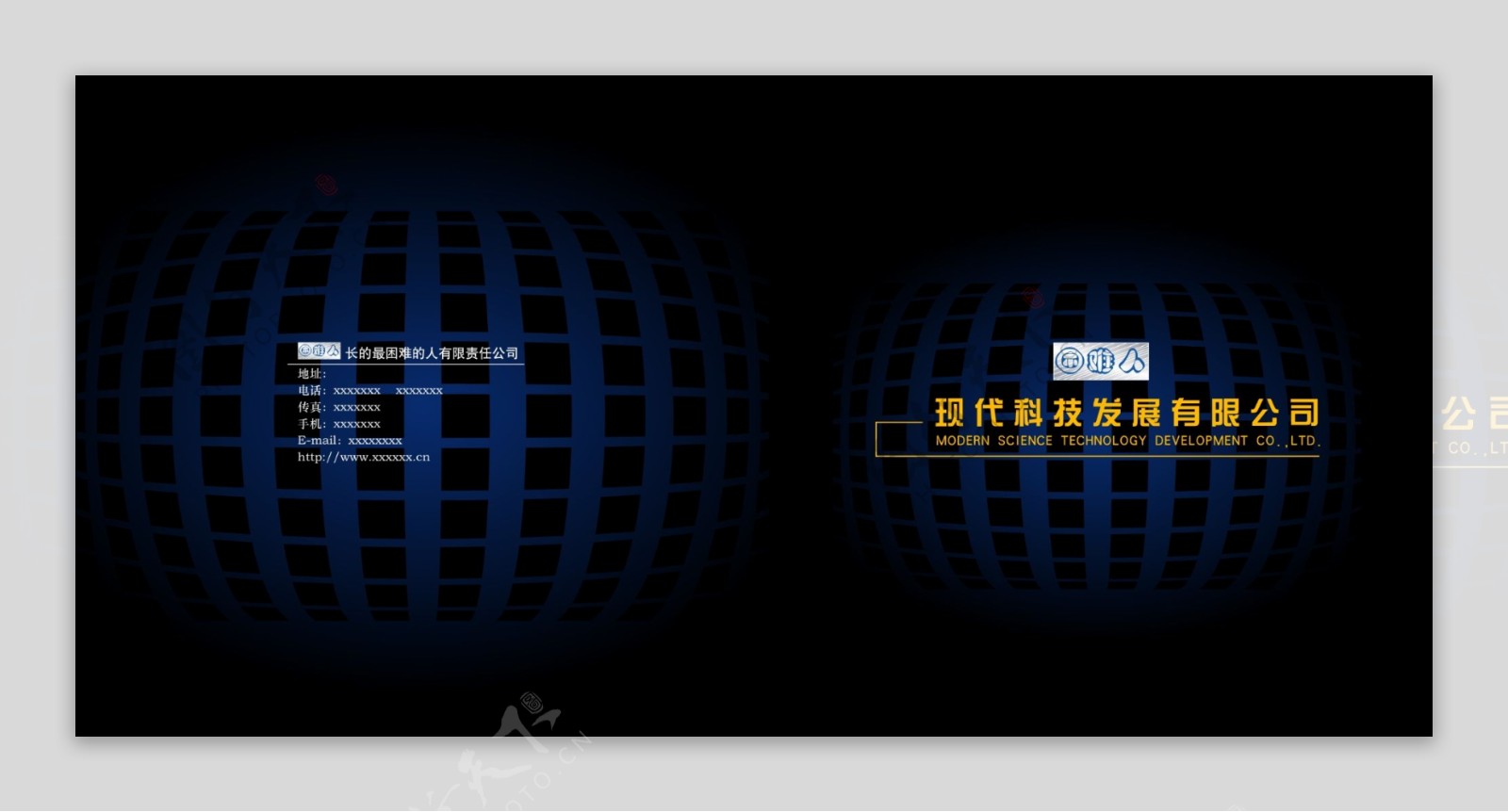Click the 电话: xxxxxxx phone line
The image size is (1508, 812).
[x=370, y=390]
